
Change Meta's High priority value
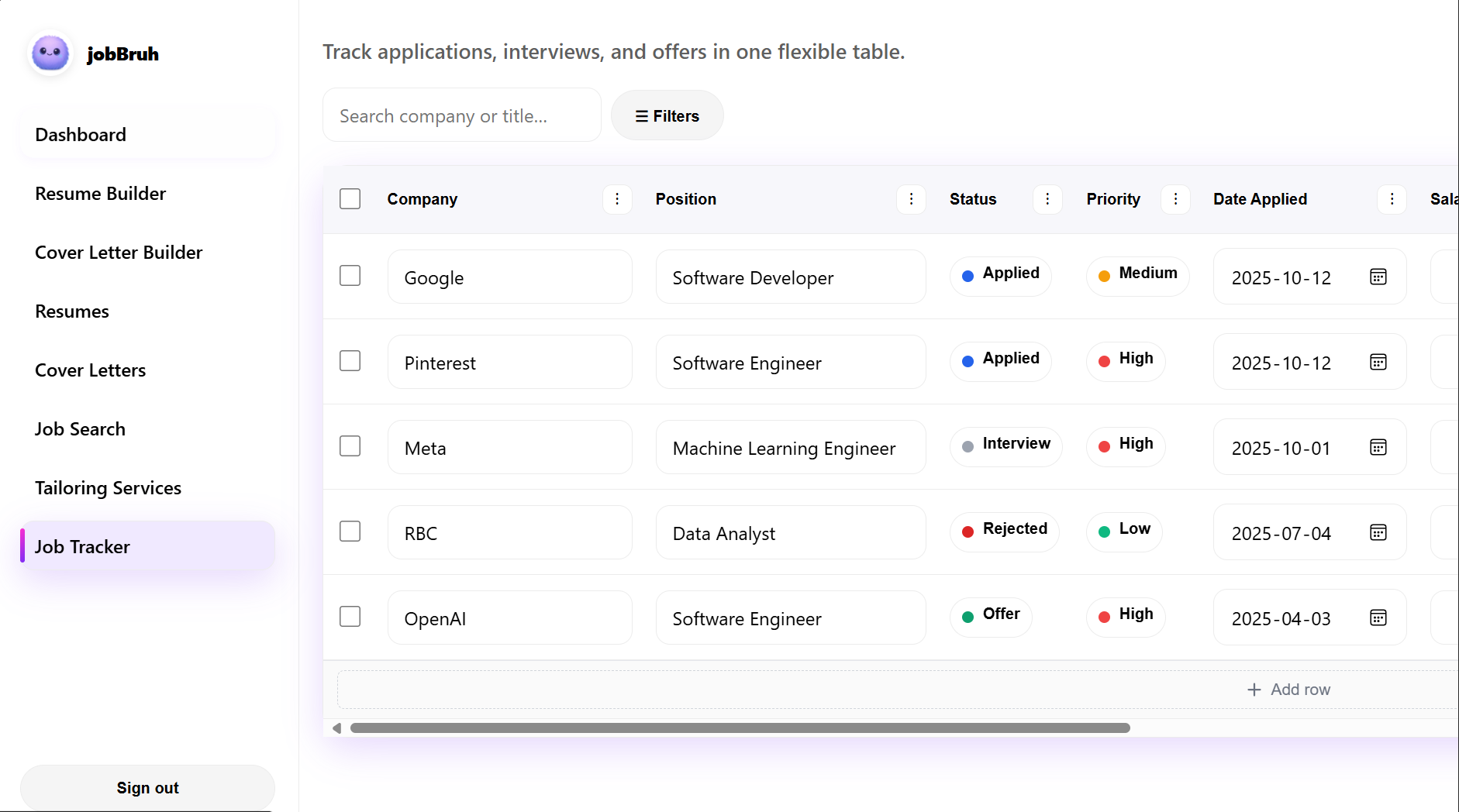(x=1125, y=445)
